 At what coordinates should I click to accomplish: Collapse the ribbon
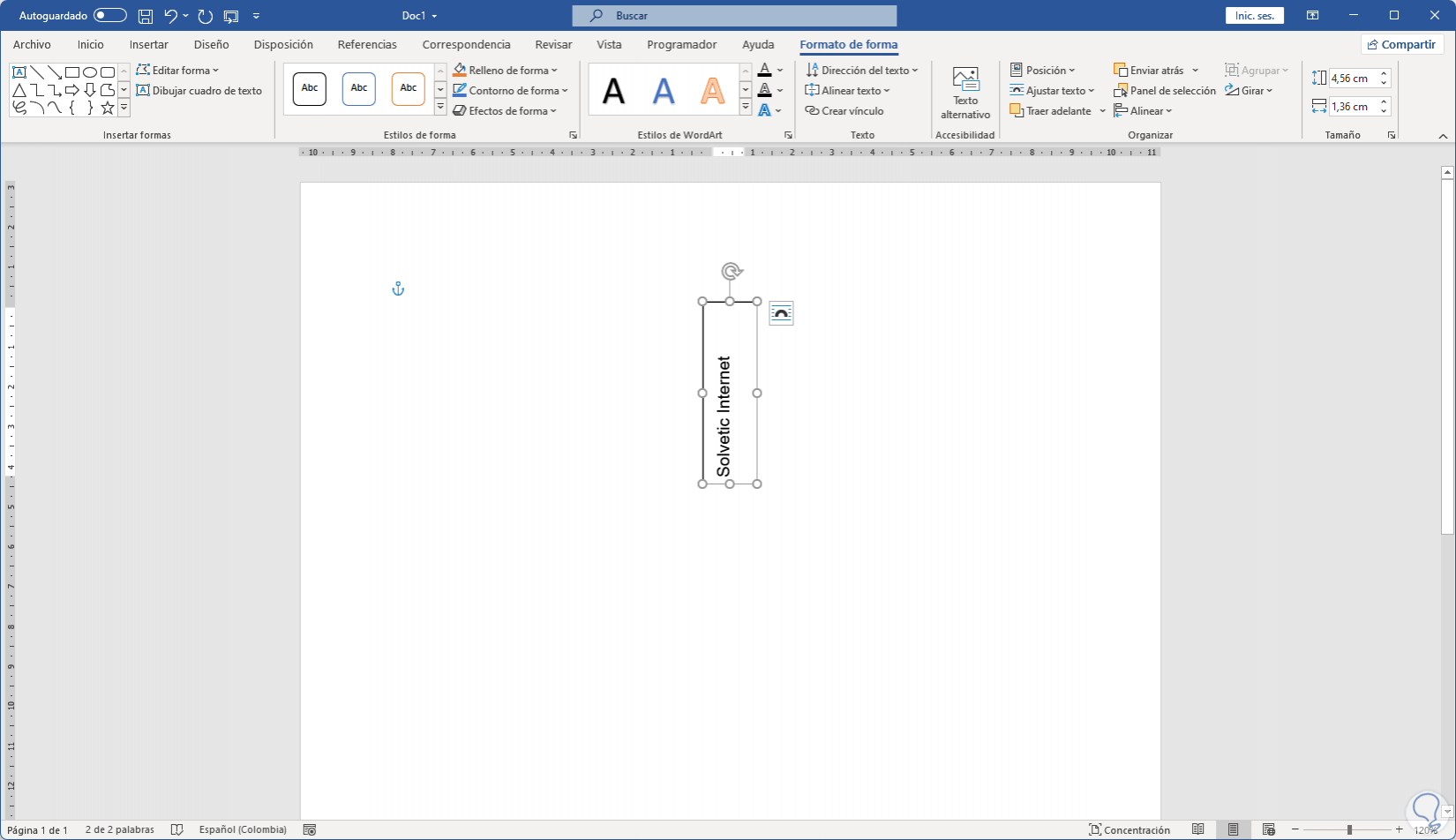coord(1443,136)
